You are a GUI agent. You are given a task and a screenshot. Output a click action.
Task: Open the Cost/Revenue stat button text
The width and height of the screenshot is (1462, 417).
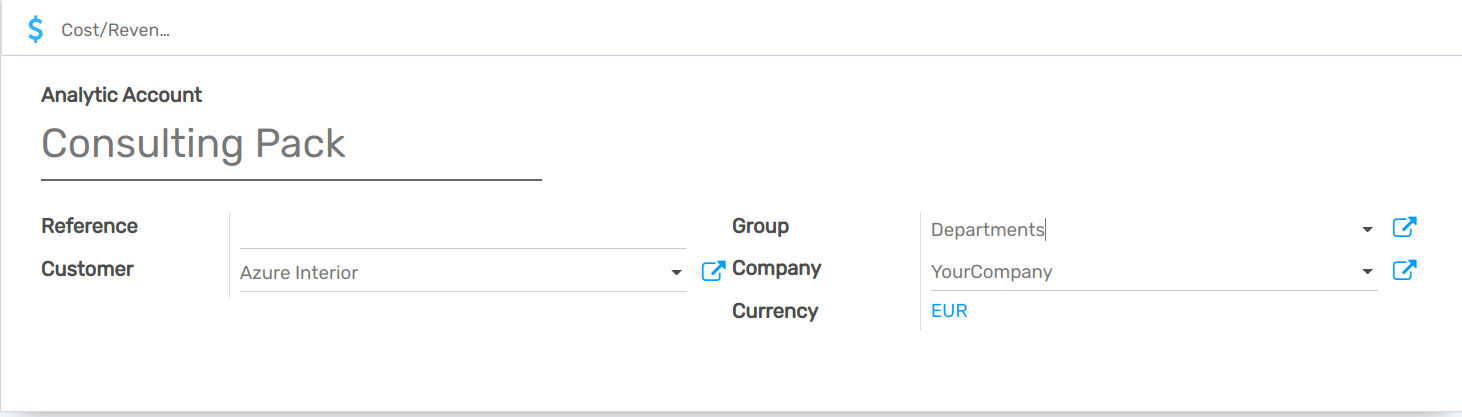tap(115, 30)
